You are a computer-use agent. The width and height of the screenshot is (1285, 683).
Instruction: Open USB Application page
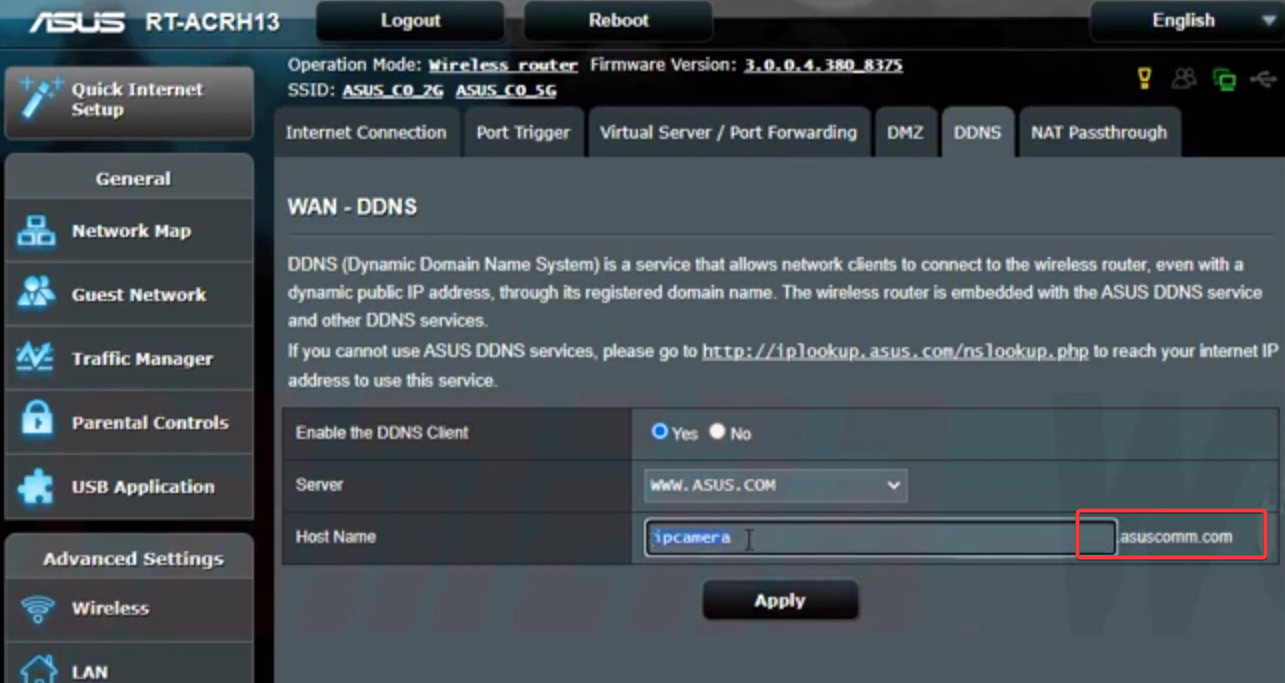point(129,487)
